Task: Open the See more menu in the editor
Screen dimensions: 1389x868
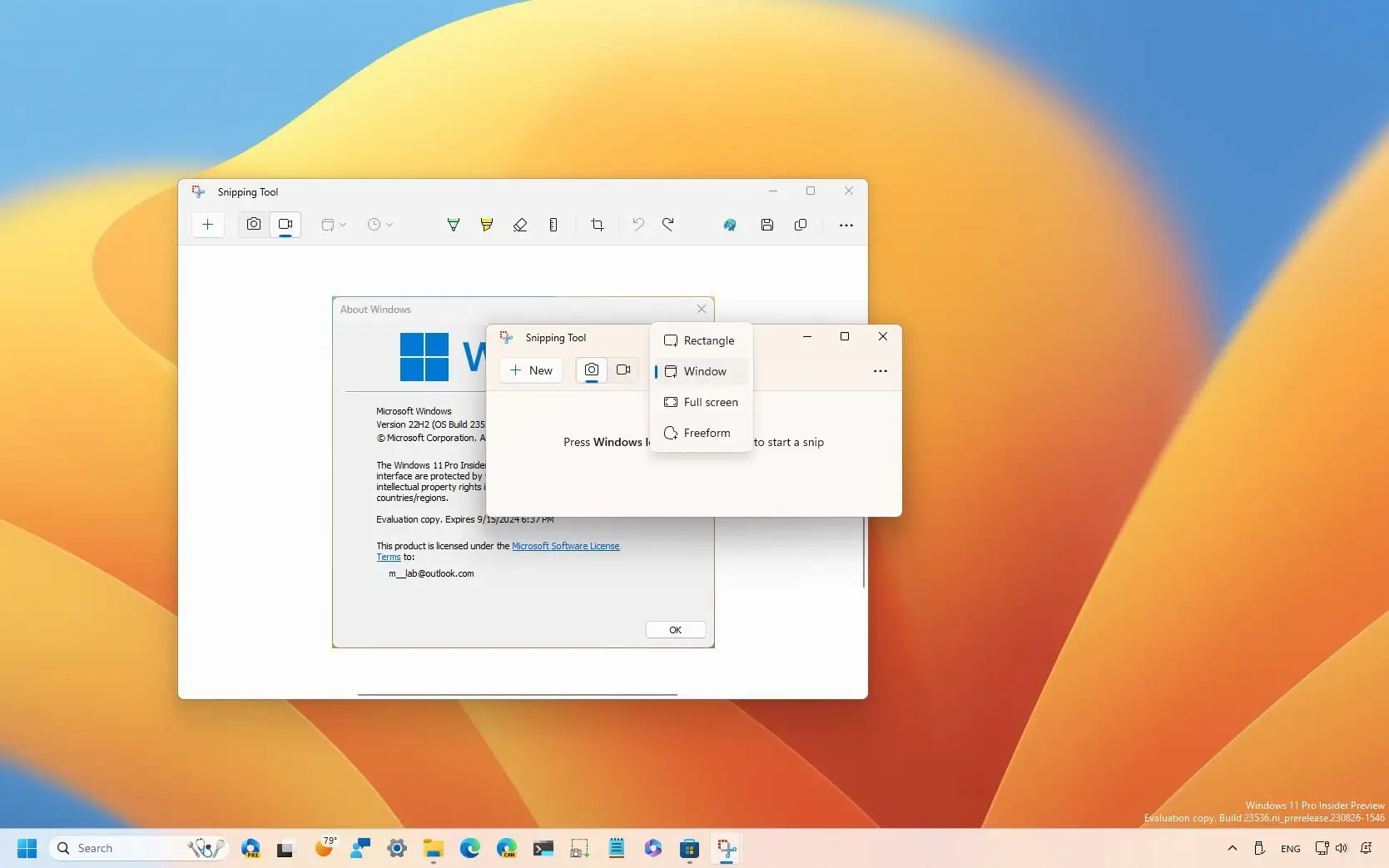Action: (x=846, y=225)
